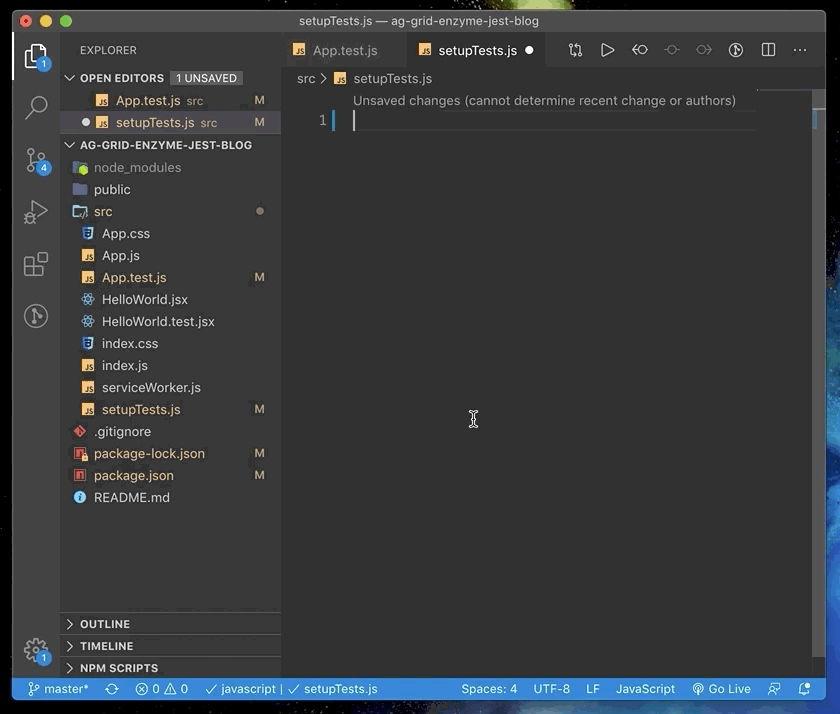This screenshot has width=840, height=714.
Task: Click the javascript linter status item
Action: [x=241, y=689]
